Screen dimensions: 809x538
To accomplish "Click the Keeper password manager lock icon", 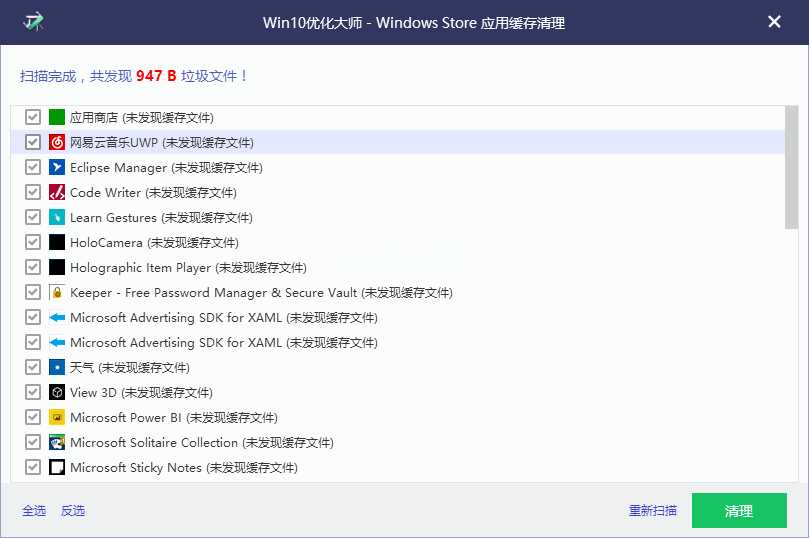I will click(x=57, y=292).
